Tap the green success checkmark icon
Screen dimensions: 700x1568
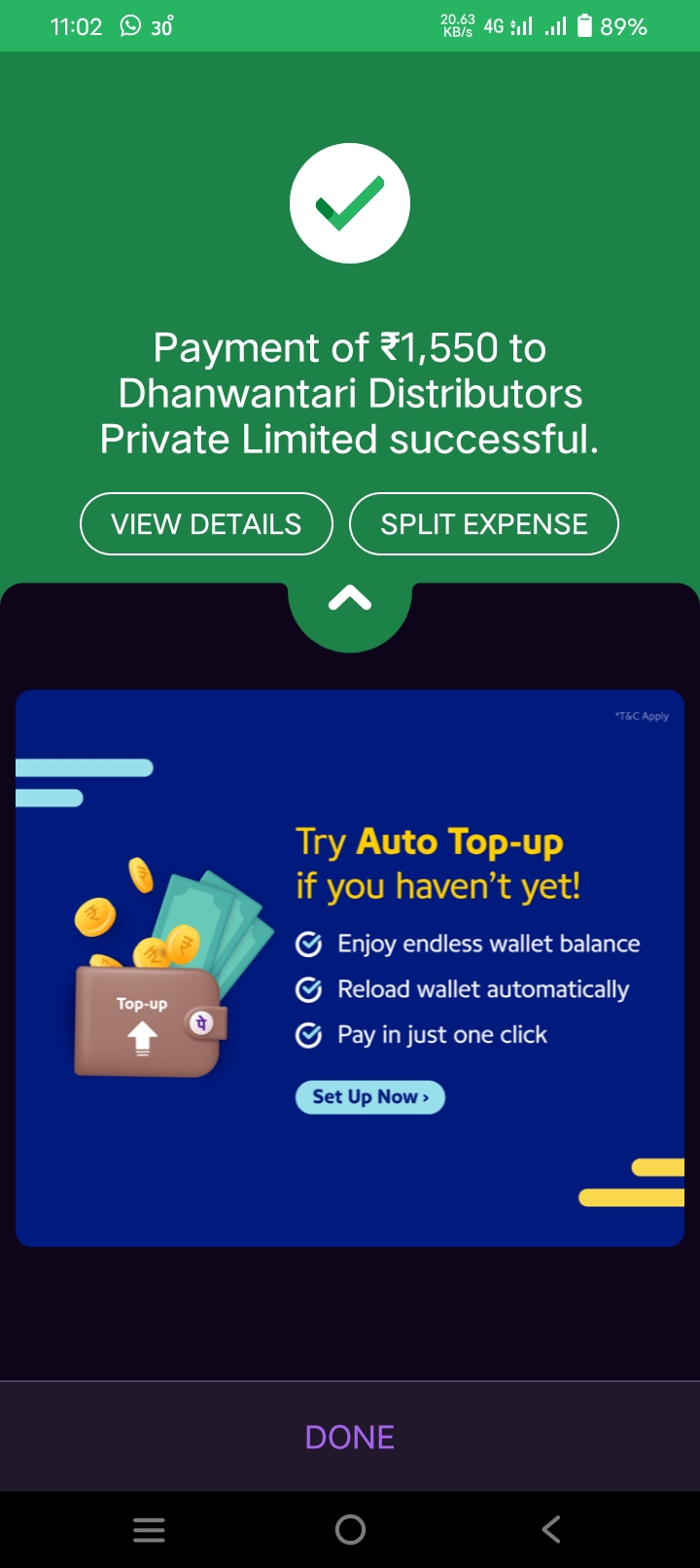tap(350, 203)
